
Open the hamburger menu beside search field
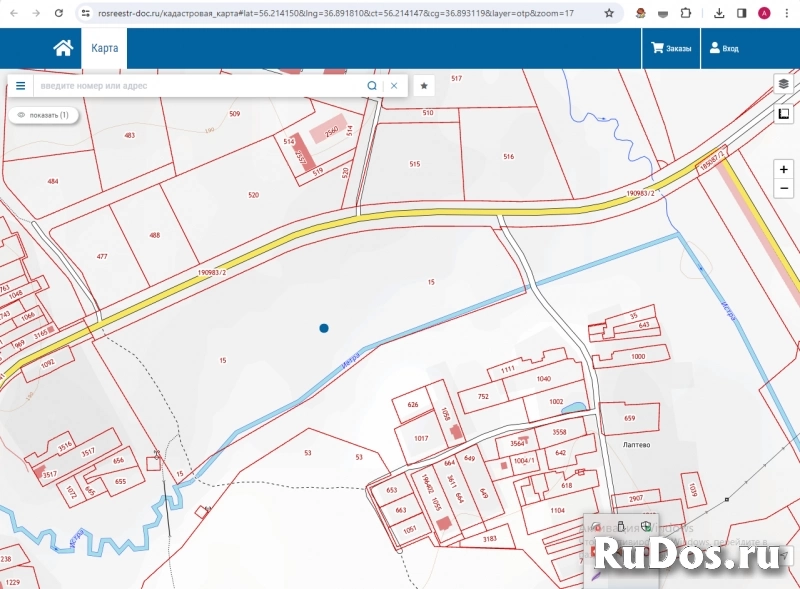click(20, 86)
